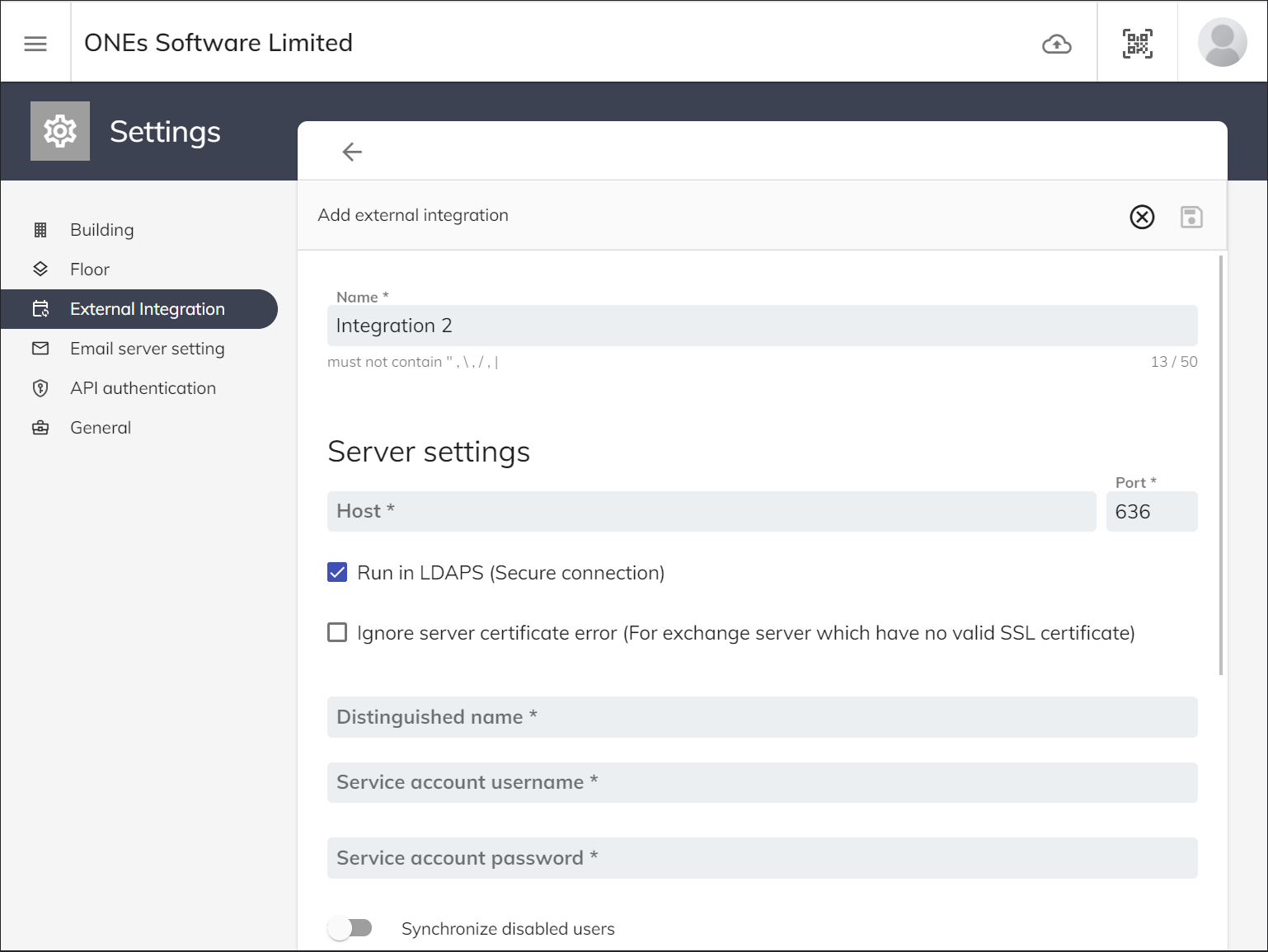Screen dimensions: 1268x952
Task: Click ONEs Software Limited title
Action: [x=218, y=43]
